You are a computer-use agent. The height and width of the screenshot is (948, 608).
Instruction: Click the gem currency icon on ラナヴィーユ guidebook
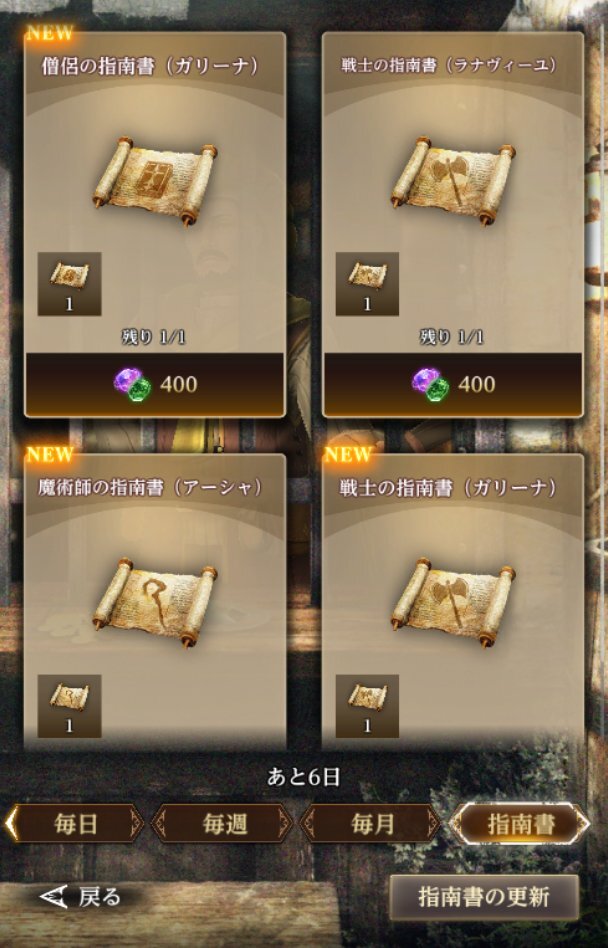click(430, 385)
